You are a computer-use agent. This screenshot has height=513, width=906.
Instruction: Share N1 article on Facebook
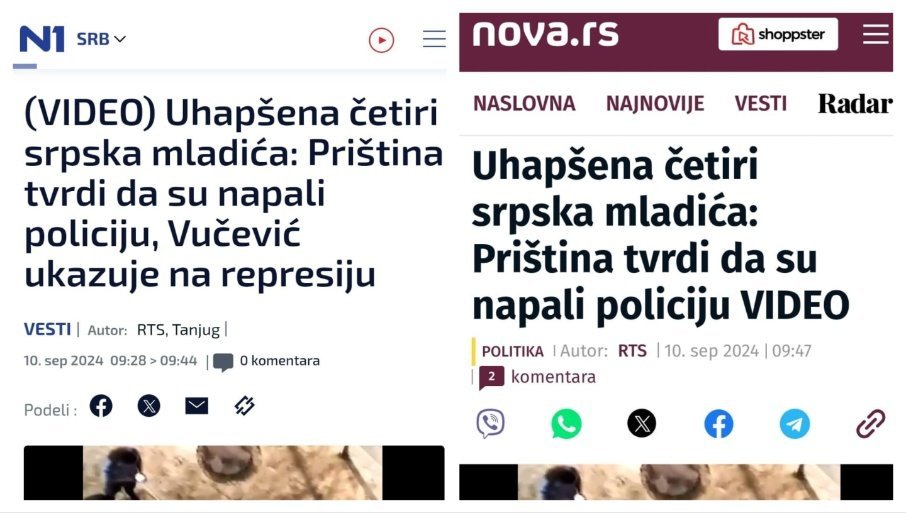tap(101, 406)
